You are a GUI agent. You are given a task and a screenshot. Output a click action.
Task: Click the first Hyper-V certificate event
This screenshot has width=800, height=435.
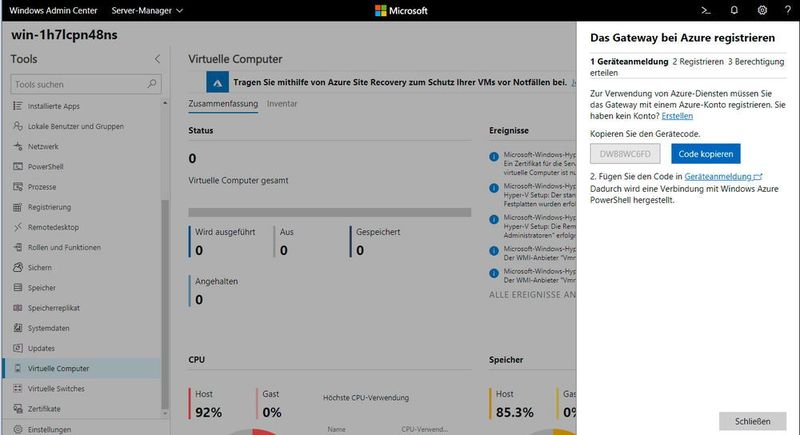tap(533, 163)
